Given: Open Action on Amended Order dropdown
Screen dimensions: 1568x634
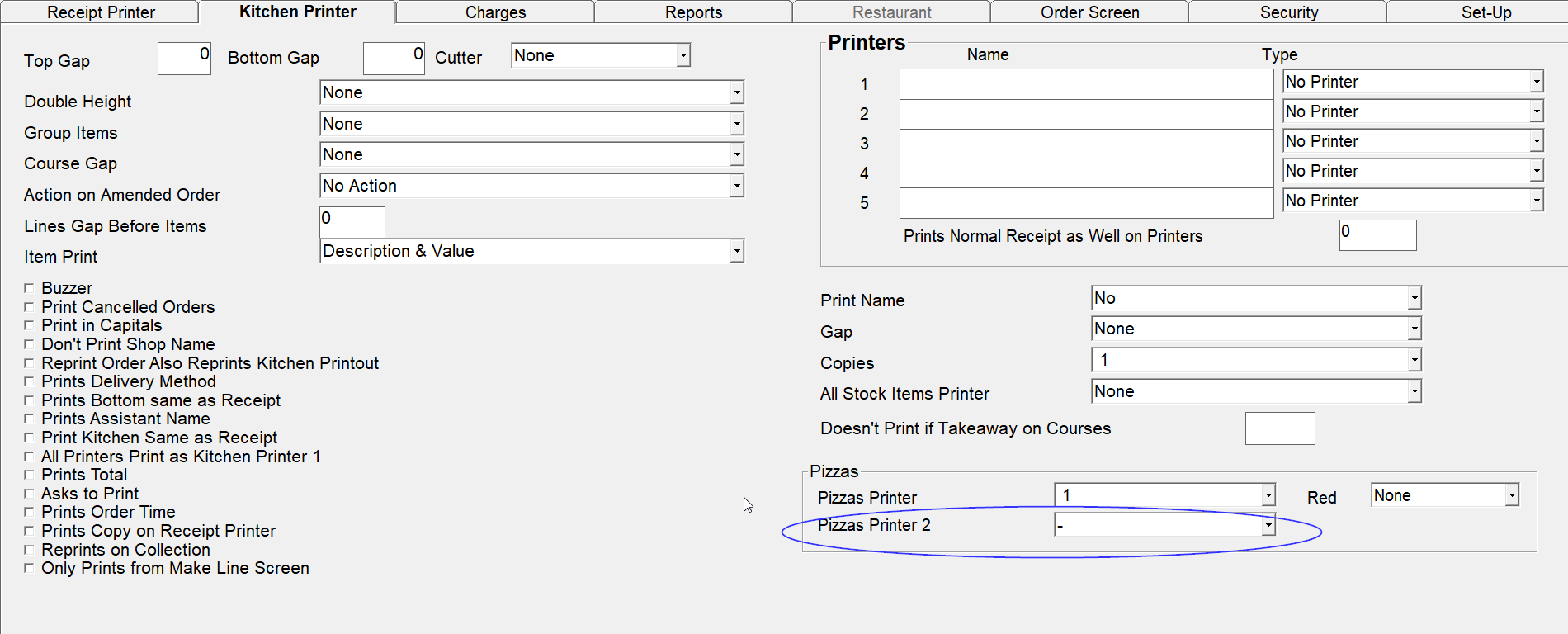Looking at the screenshot, I should pos(736,186).
